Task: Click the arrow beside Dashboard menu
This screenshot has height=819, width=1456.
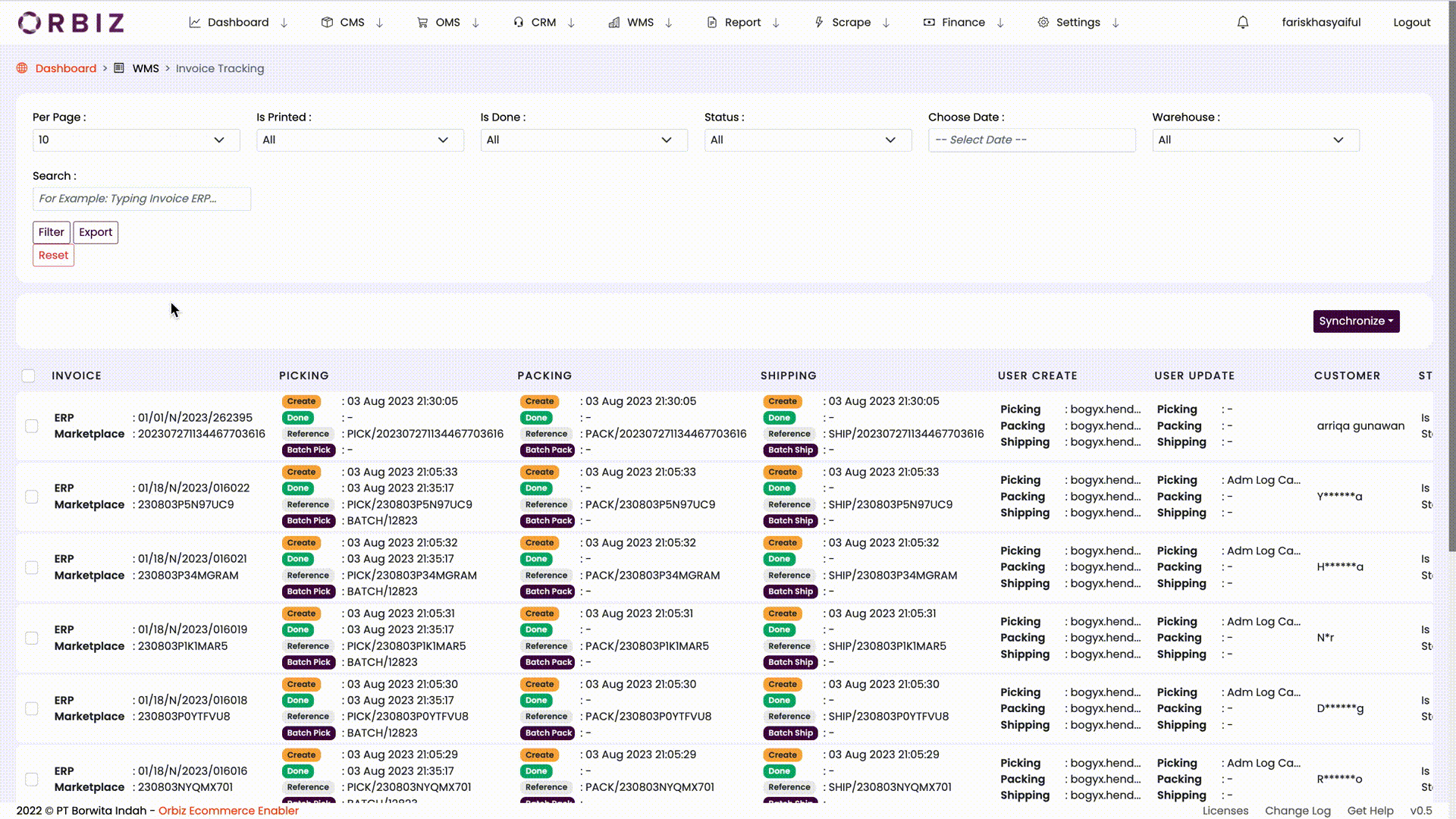Action: (x=284, y=23)
